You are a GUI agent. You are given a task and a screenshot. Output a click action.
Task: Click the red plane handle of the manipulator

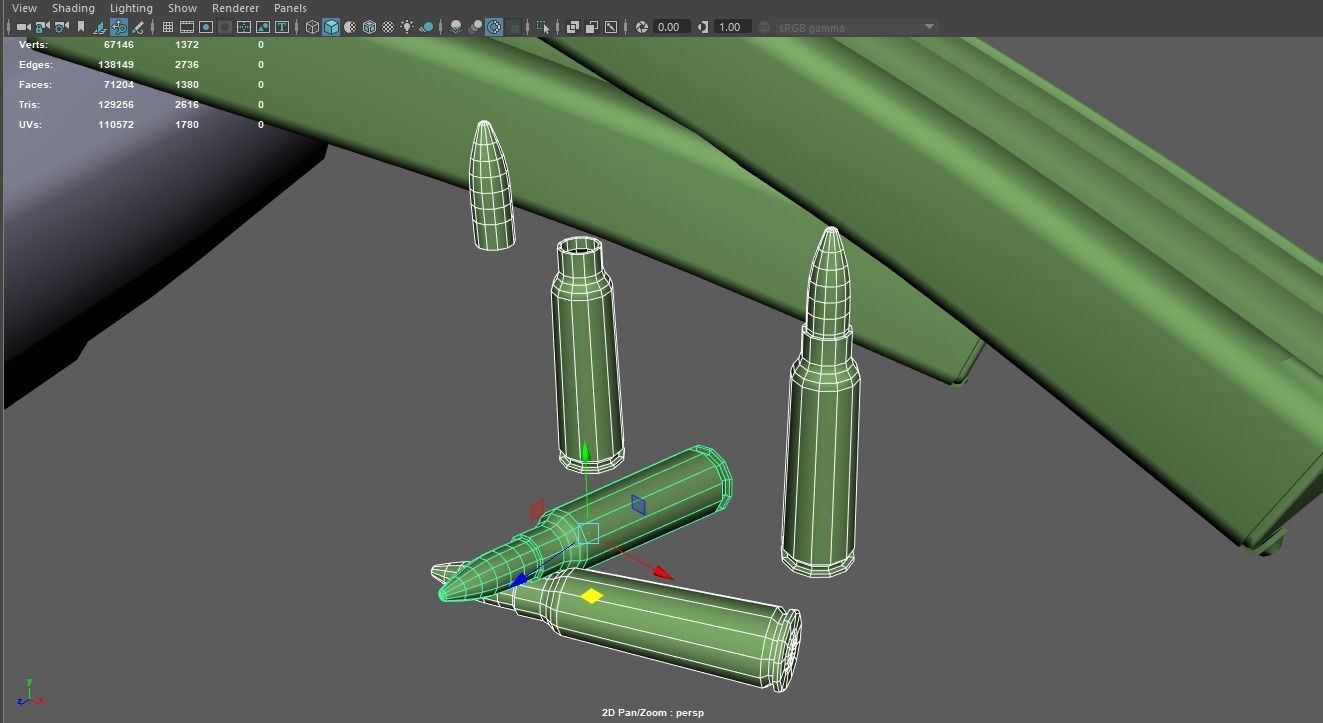click(536, 509)
